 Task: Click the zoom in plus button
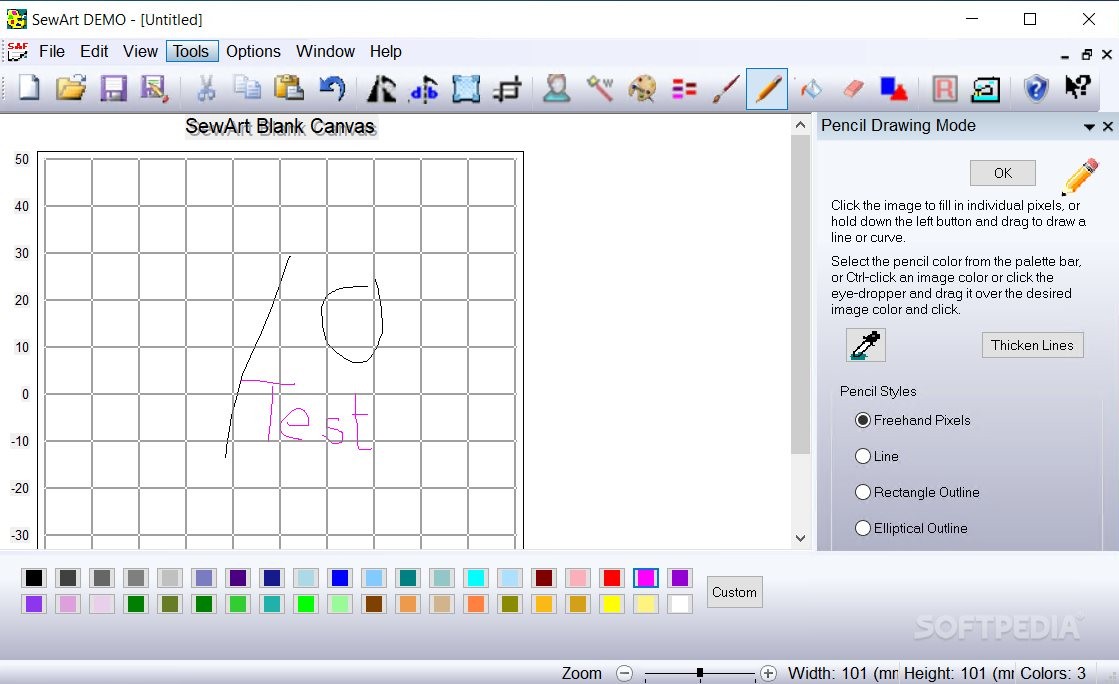[x=769, y=673]
